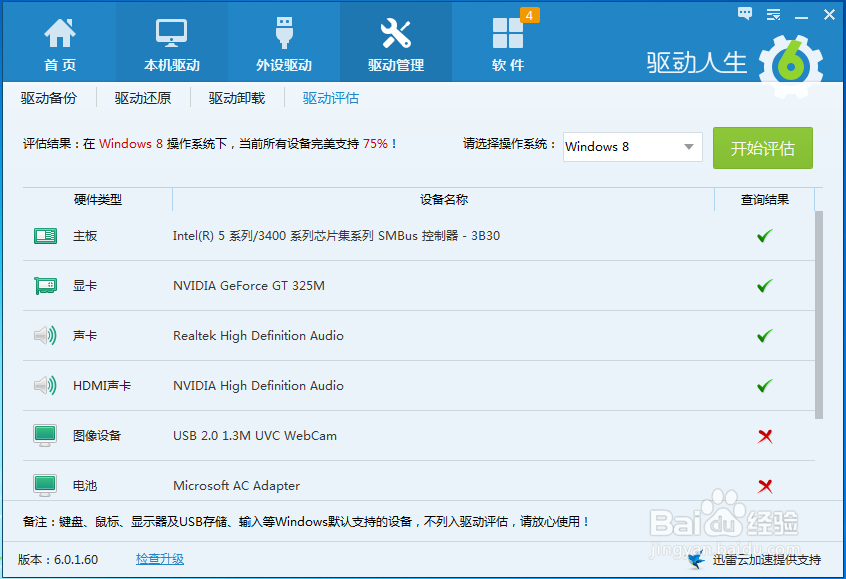Click the 主板 motherboard icon
The width and height of the screenshot is (846, 579).
[45, 236]
